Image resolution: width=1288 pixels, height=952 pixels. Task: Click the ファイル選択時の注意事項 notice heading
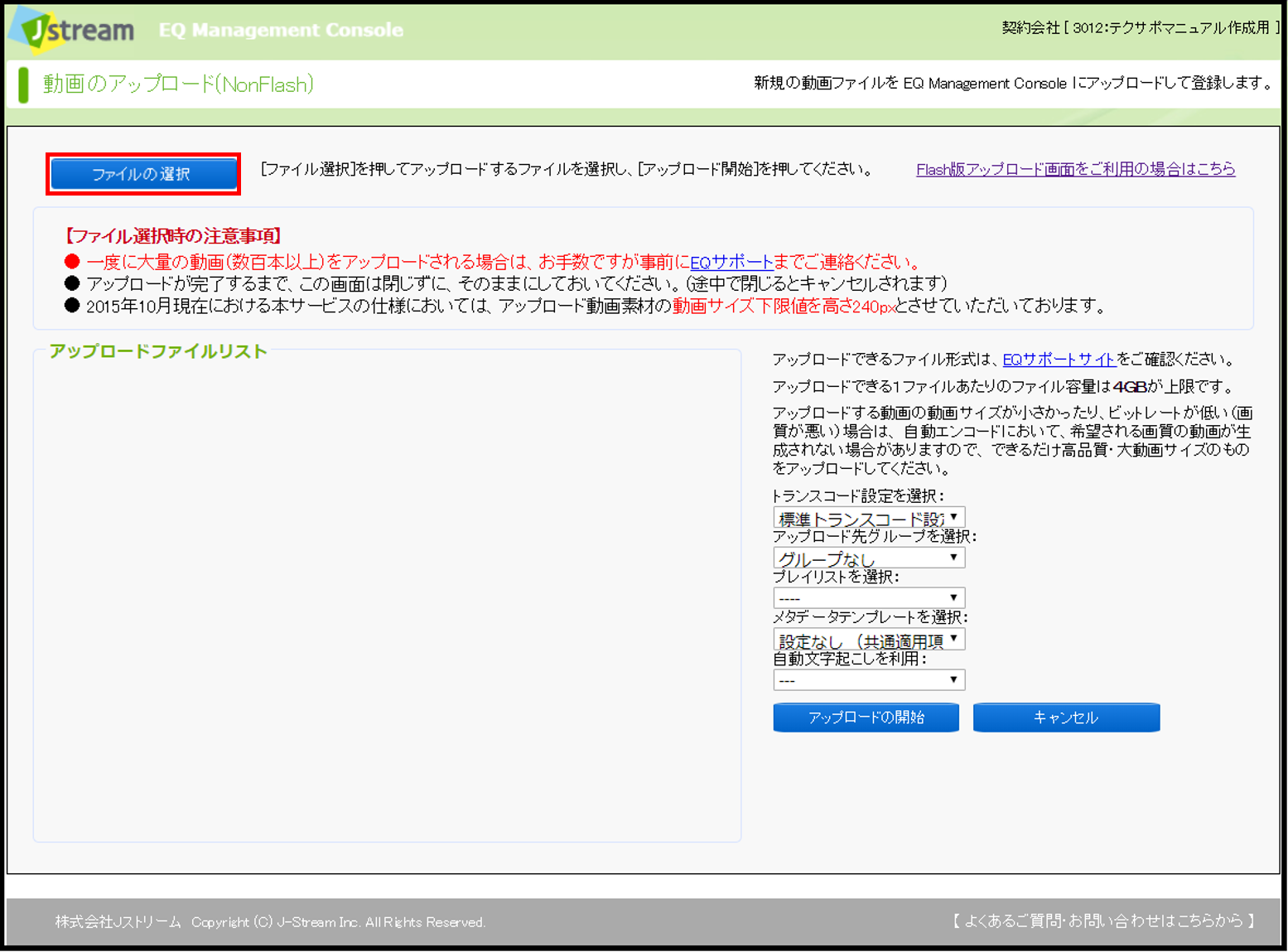tap(173, 236)
